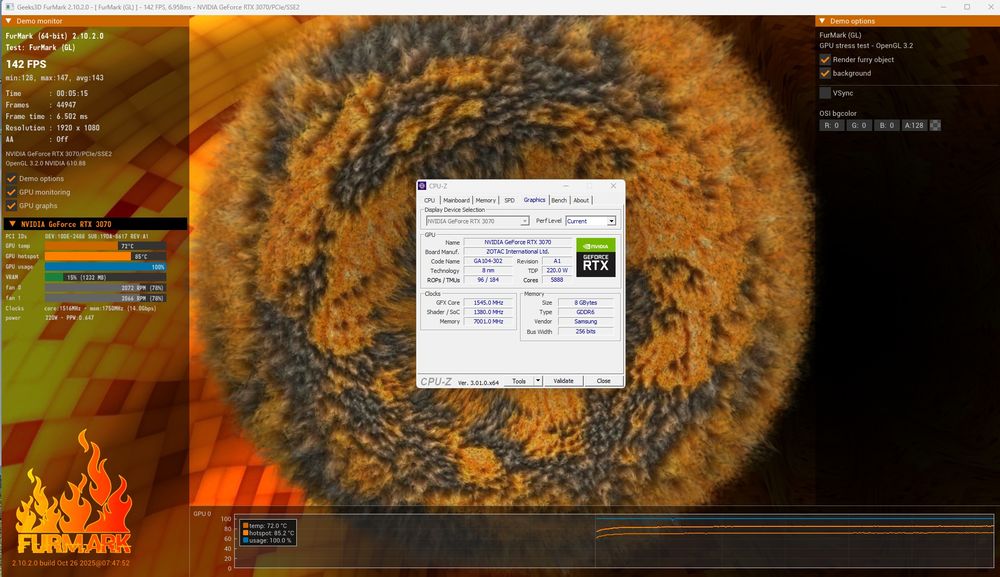Screen dimensions: 1000x577
Task: Click the Bus Width '256 bits' field
Action: click(x=585, y=332)
